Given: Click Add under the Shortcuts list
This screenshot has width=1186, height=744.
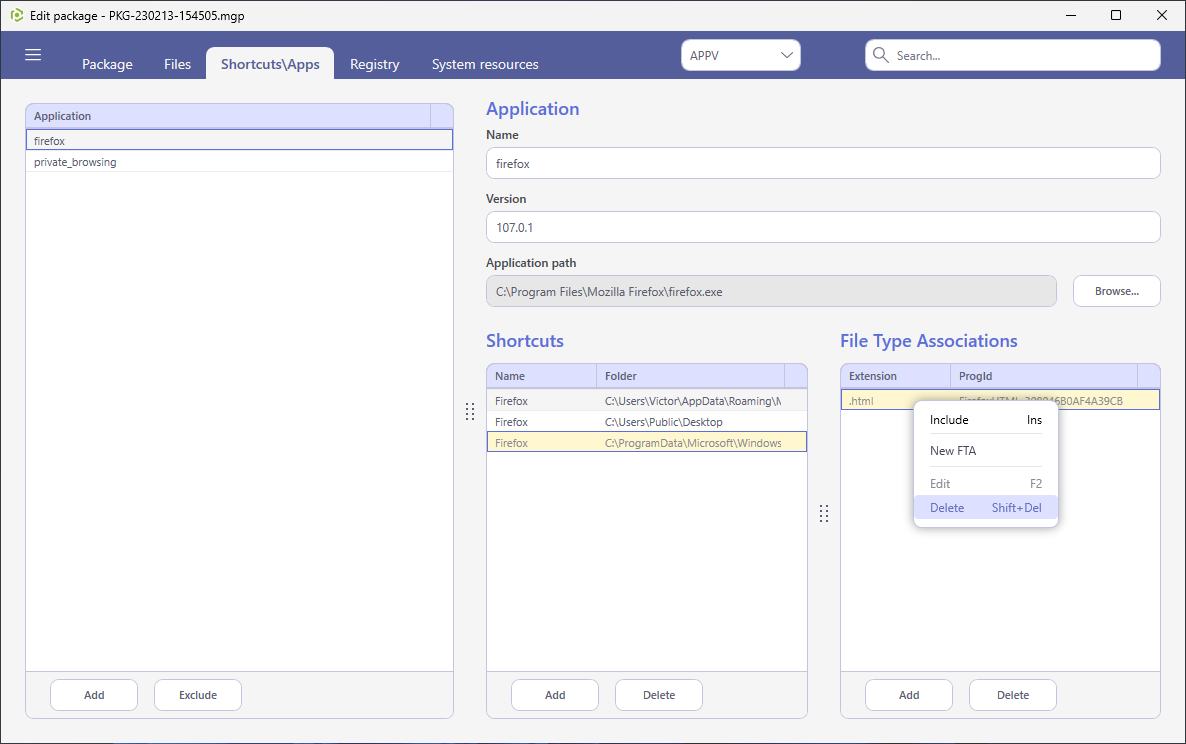Looking at the screenshot, I should (x=555, y=695).
